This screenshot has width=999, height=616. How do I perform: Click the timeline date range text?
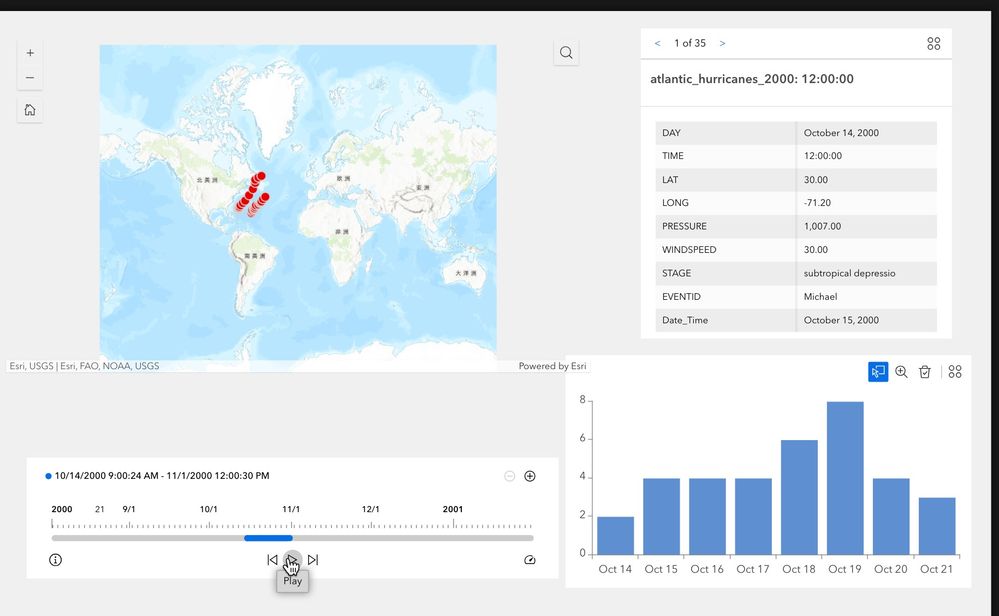pyautogui.click(x=162, y=476)
